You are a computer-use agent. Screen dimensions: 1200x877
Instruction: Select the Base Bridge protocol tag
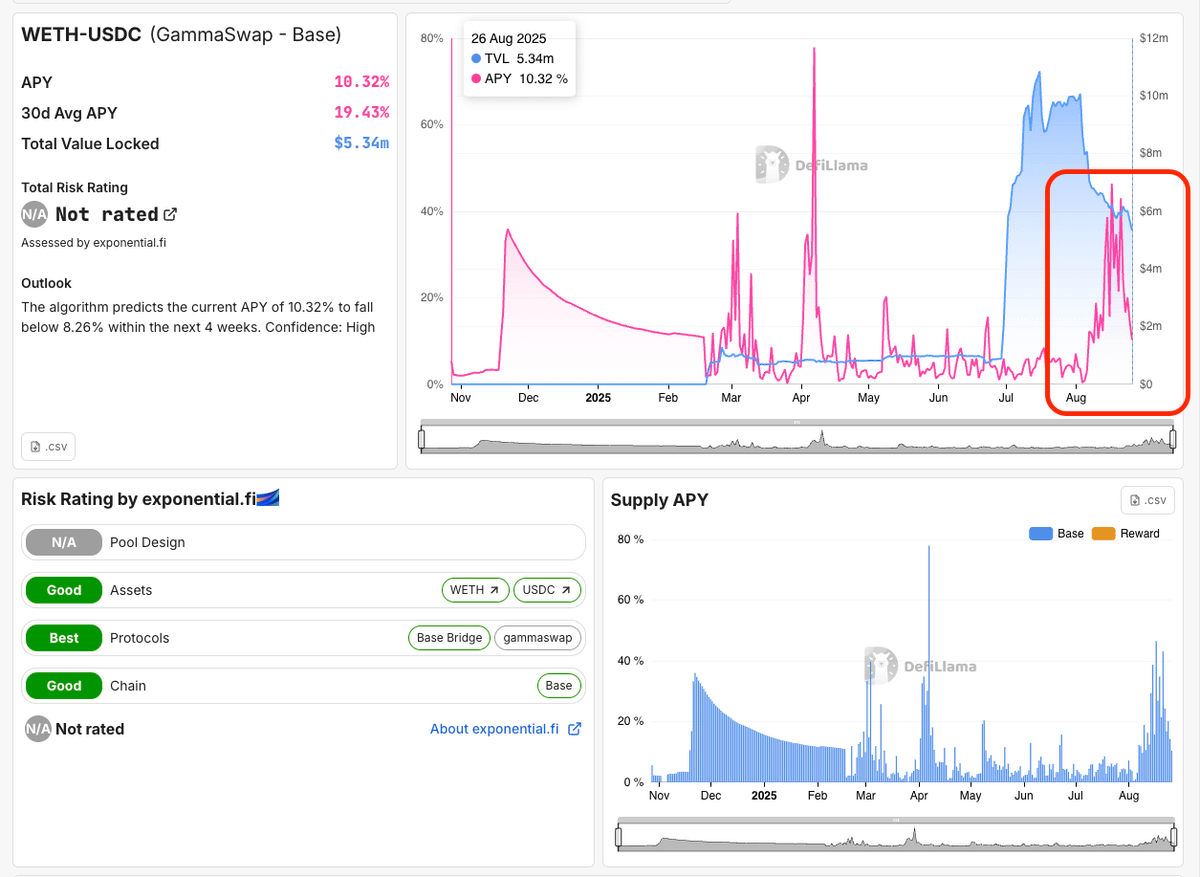point(449,638)
